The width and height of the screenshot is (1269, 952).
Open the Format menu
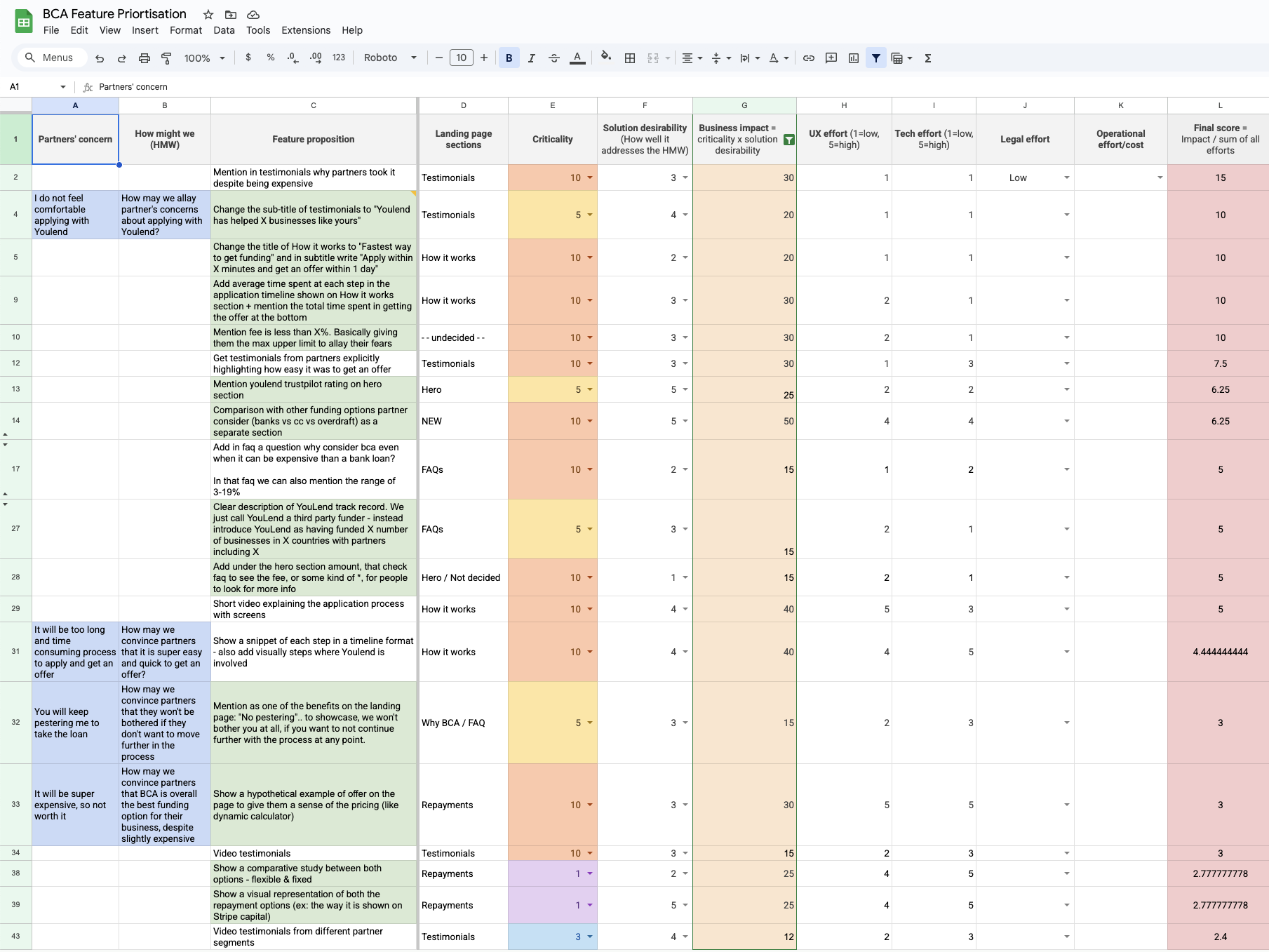click(x=186, y=30)
